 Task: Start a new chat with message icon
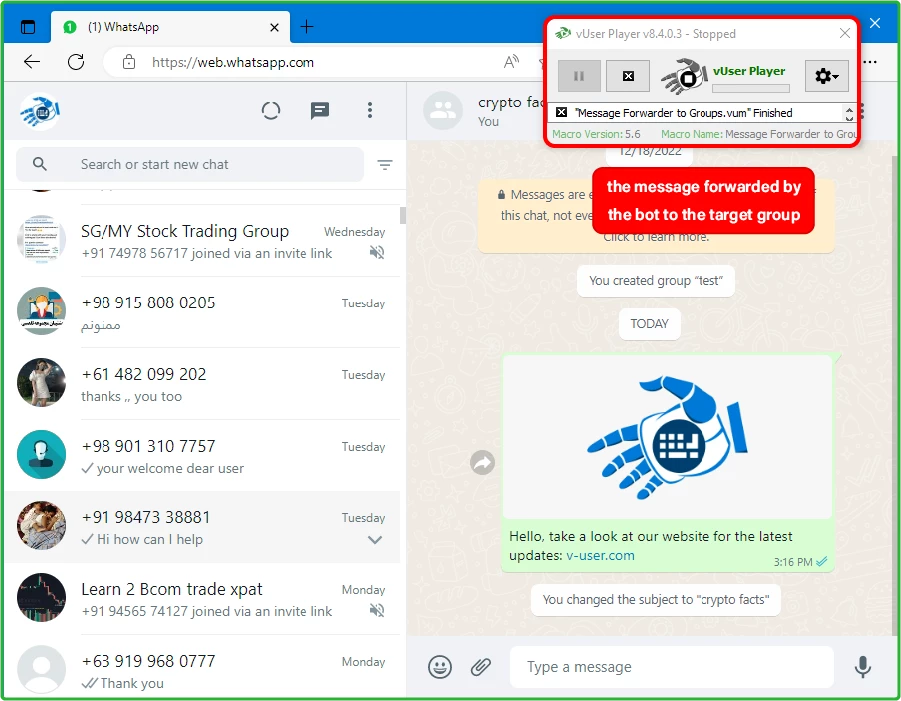point(319,110)
